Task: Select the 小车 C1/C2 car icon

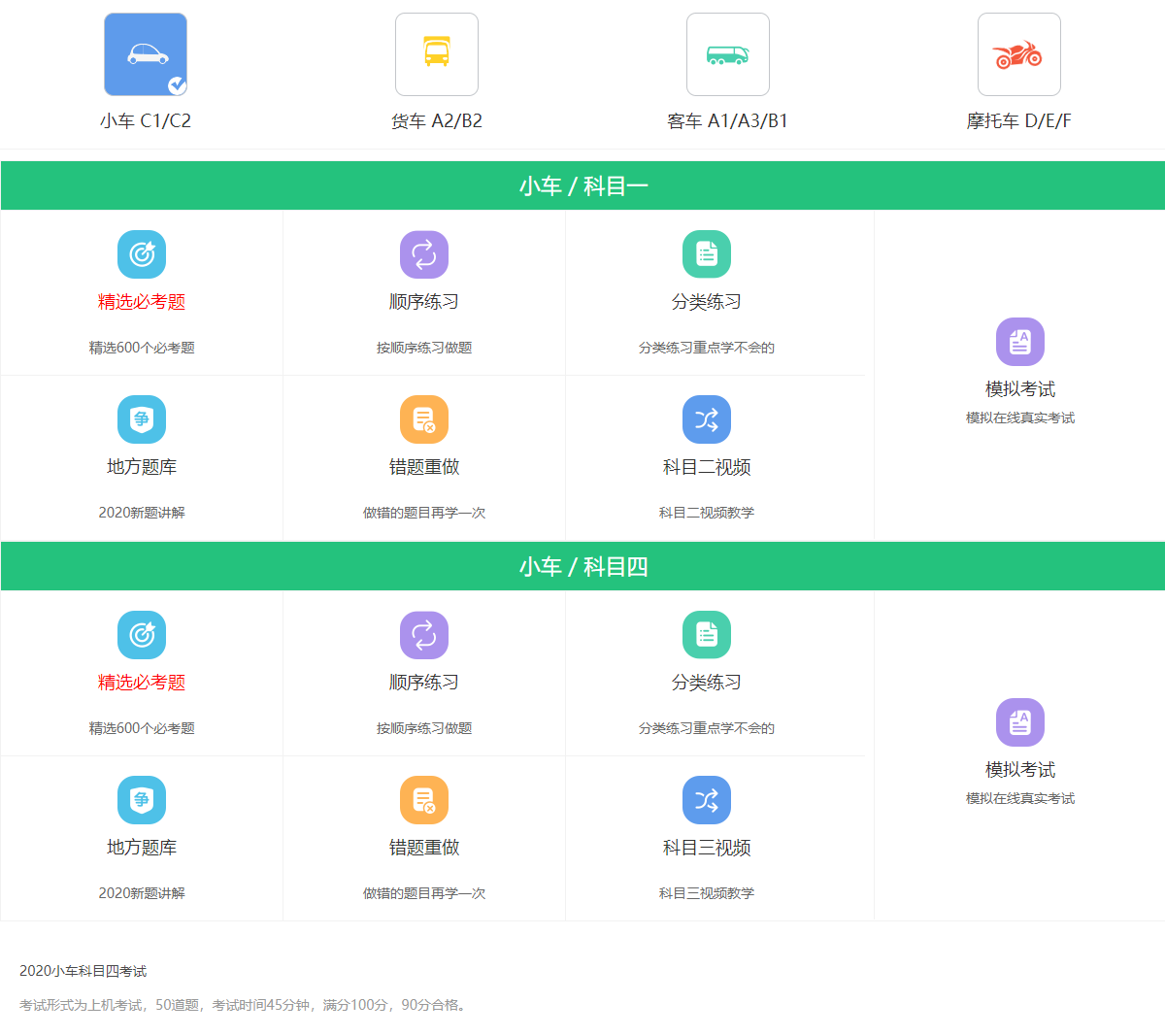Action: click(x=146, y=54)
